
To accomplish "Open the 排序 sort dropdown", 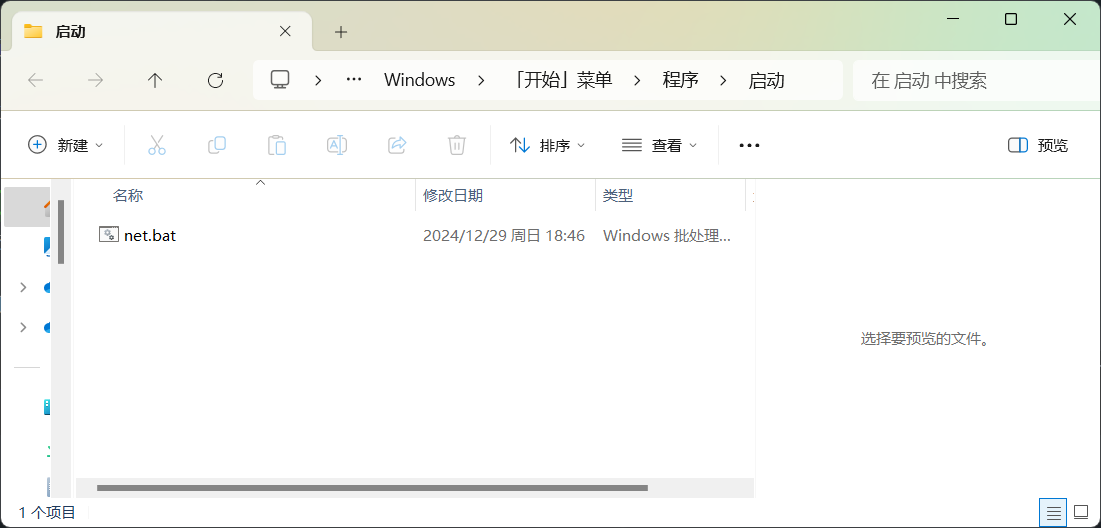I will point(547,145).
